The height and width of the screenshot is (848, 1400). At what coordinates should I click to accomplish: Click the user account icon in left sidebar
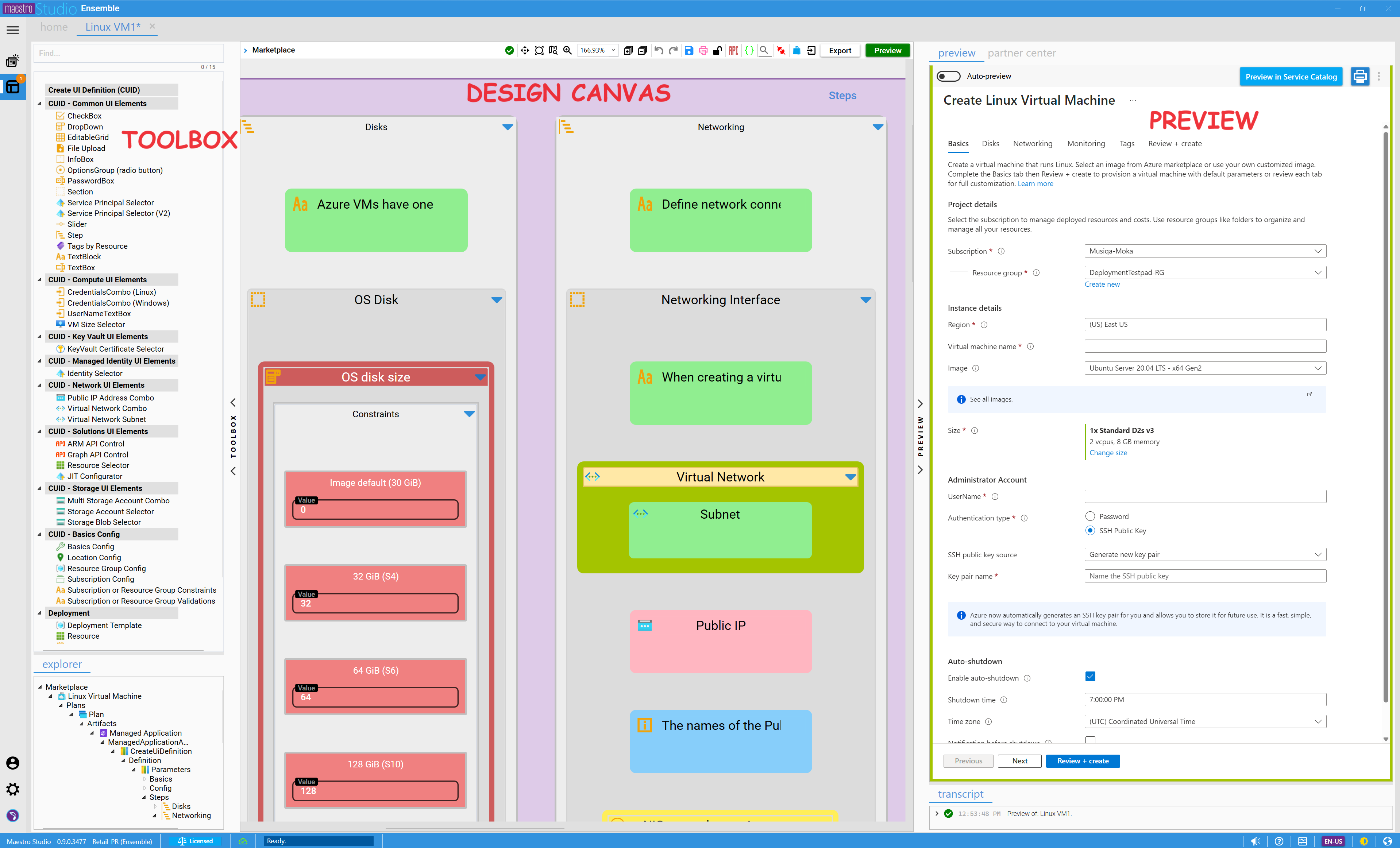[12, 763]
